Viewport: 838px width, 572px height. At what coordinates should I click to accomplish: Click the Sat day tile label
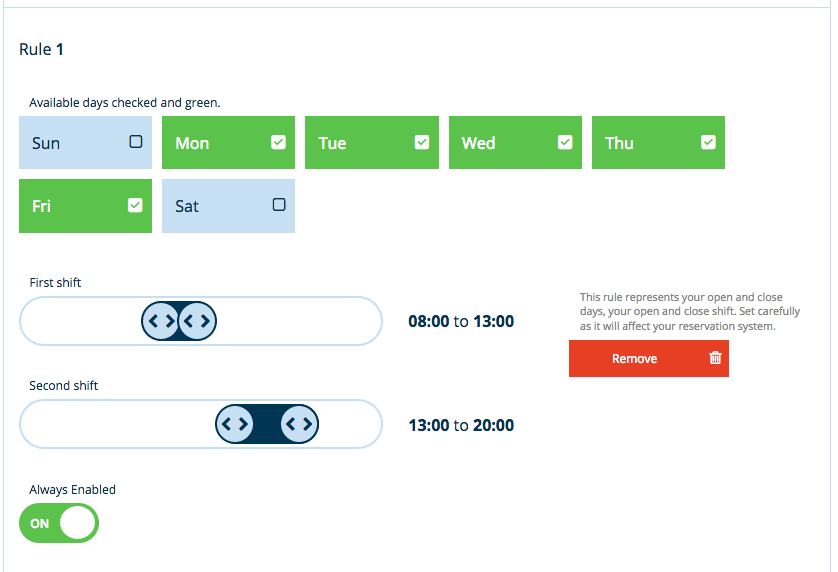[187, 206]
